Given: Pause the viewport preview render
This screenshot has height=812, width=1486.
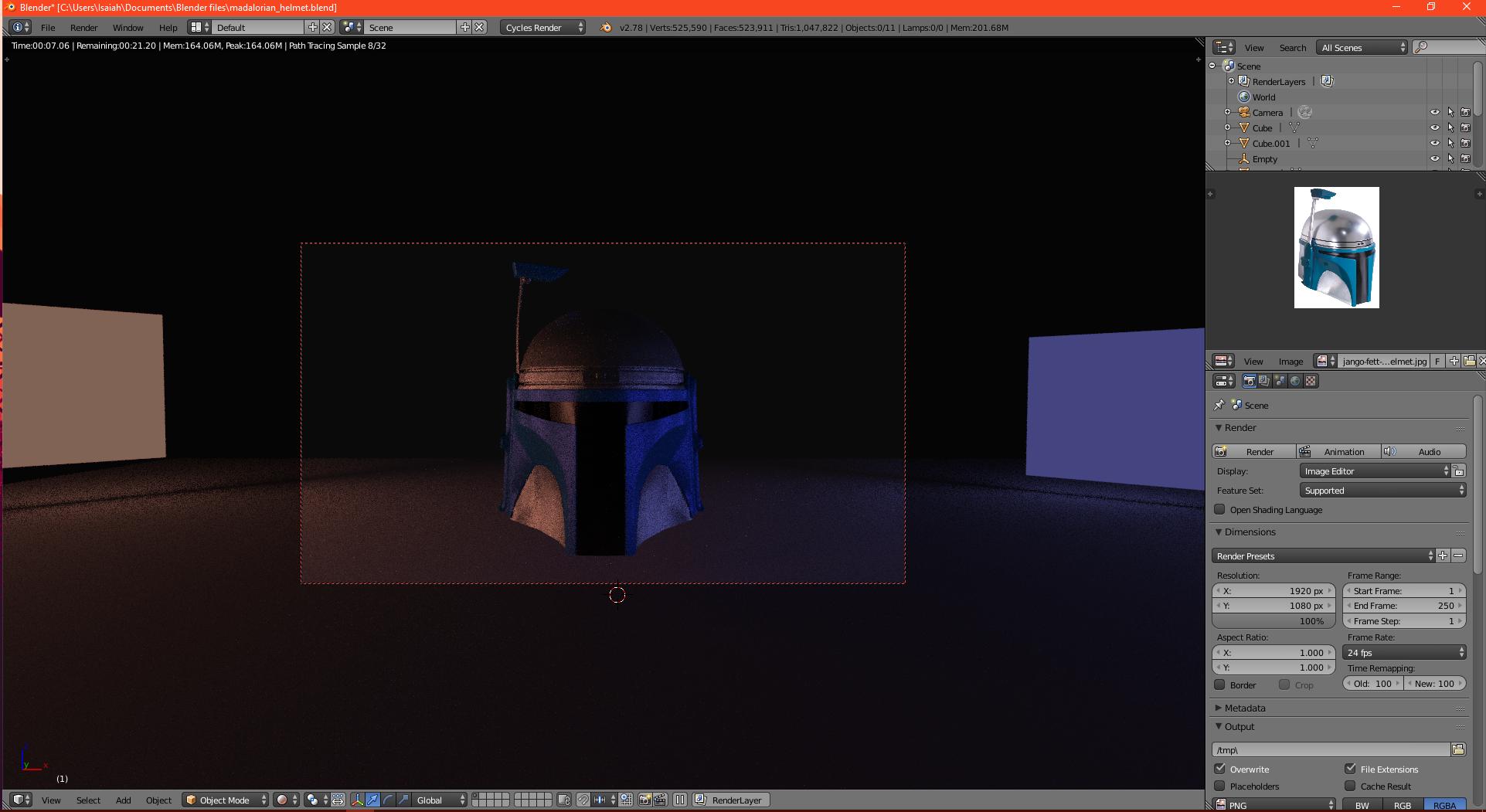Looking at the screenshot, I should [x=680, y=800].
